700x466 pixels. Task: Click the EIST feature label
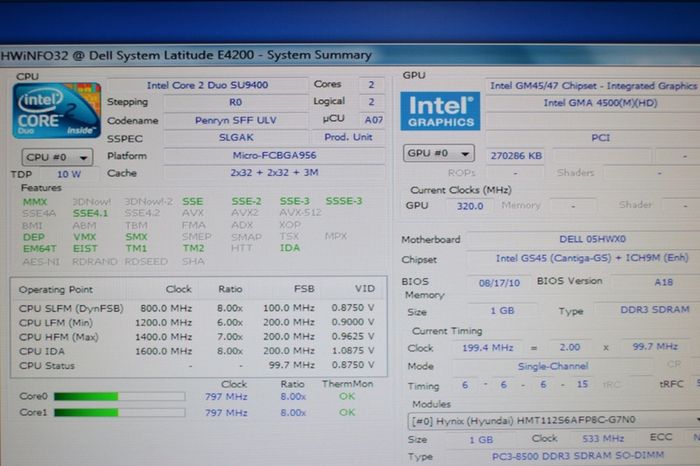pyautogui.click(x=85, y=249)
